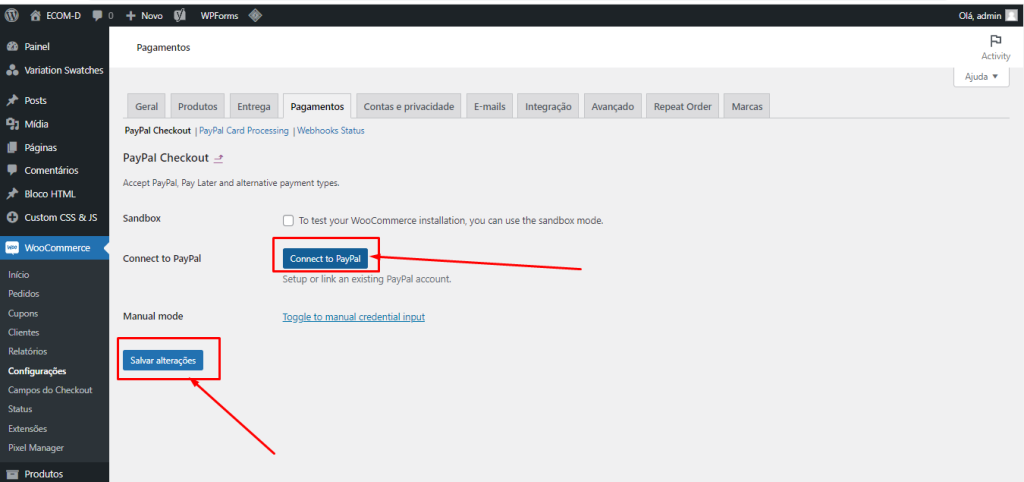1024x482 pixels.
Task: Click the plus Novo icon
Action: pos(131,15)
